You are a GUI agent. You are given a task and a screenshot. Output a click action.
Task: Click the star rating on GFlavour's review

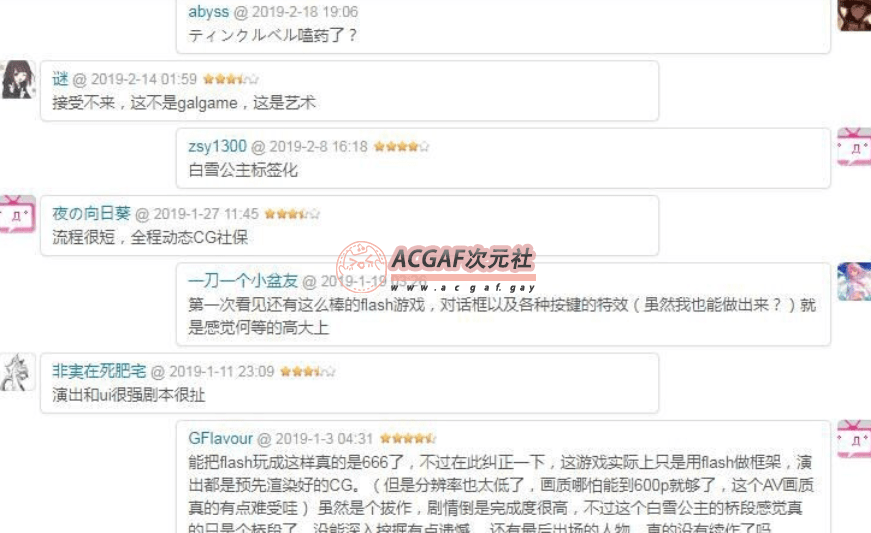(408, 439)
